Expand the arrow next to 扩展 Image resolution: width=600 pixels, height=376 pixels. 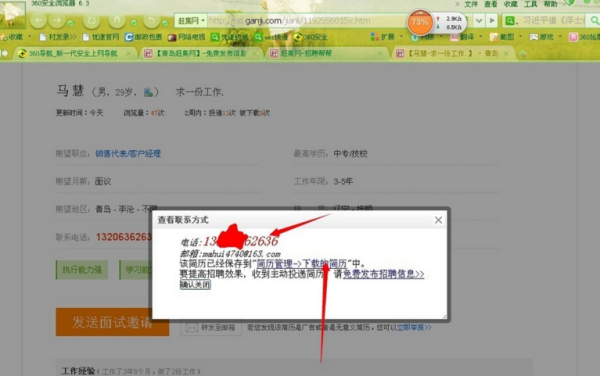pos(401,37)
